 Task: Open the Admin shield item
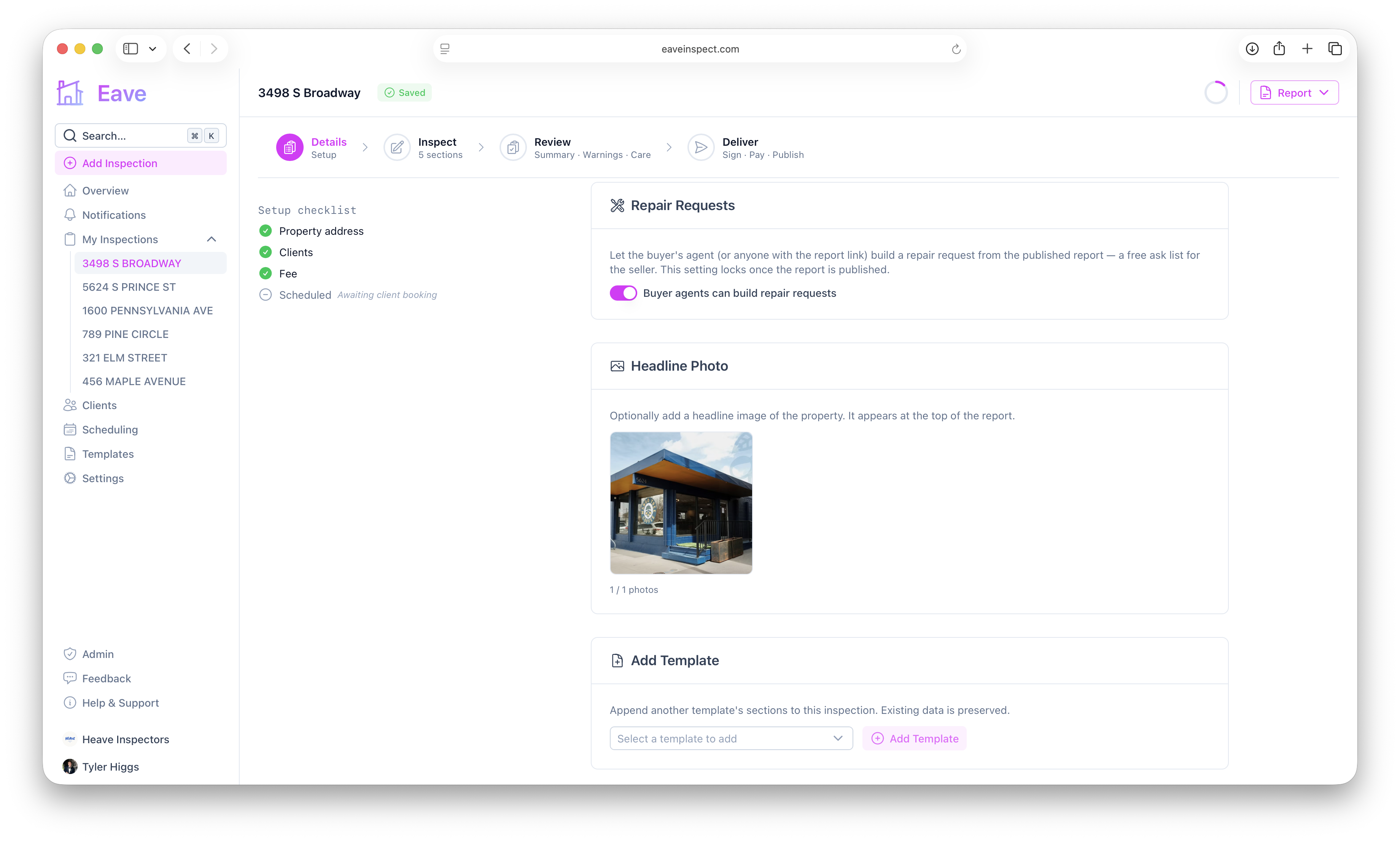pos(70,654)
